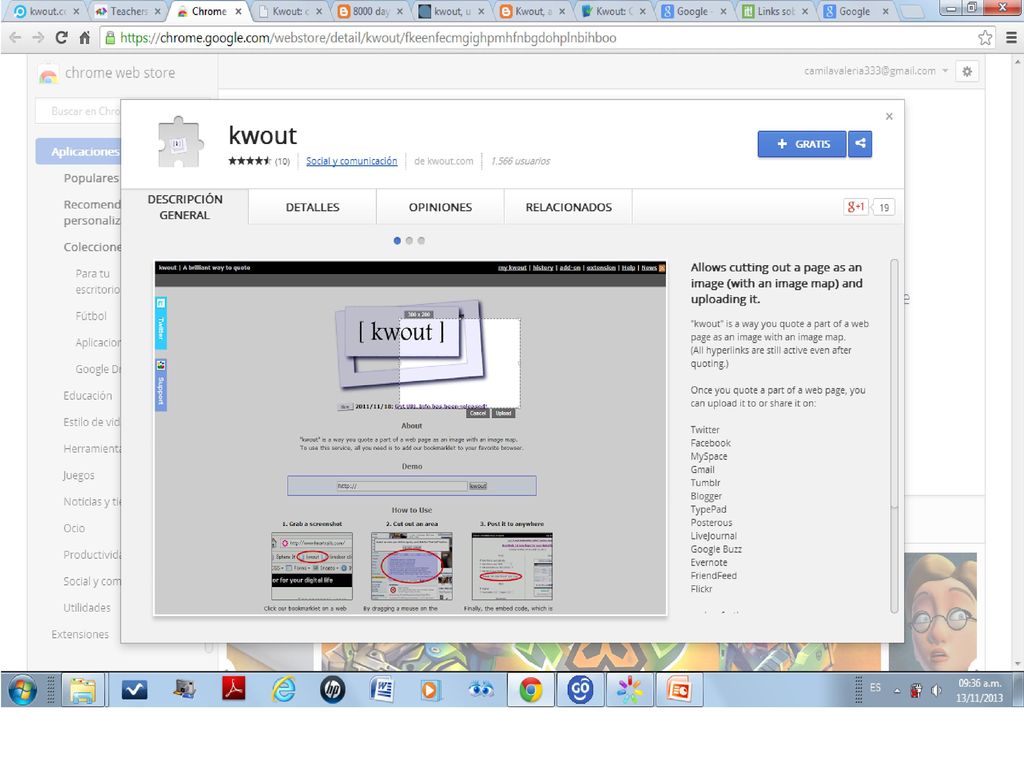Close the Teachers browser tab
This screenshot has width=1024, height=768.
(x=157, y=11)
